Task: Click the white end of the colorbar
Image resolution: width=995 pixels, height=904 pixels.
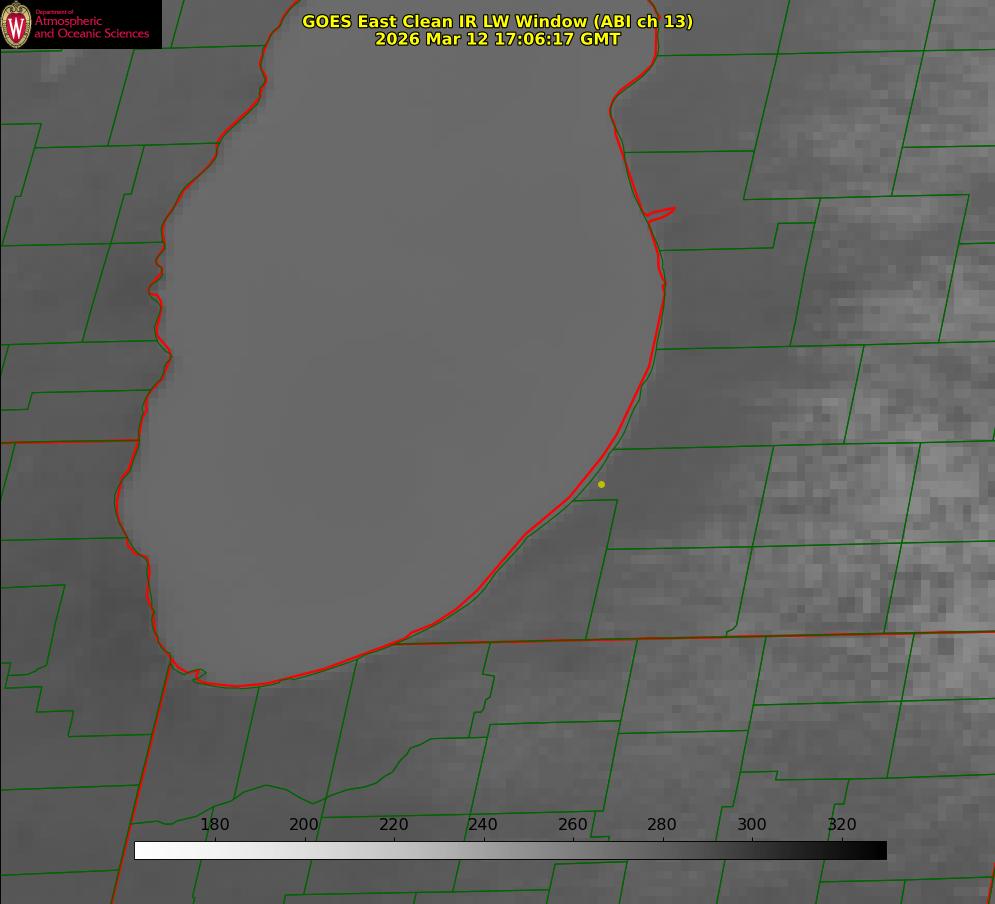Action: click(x=141, y=850)
